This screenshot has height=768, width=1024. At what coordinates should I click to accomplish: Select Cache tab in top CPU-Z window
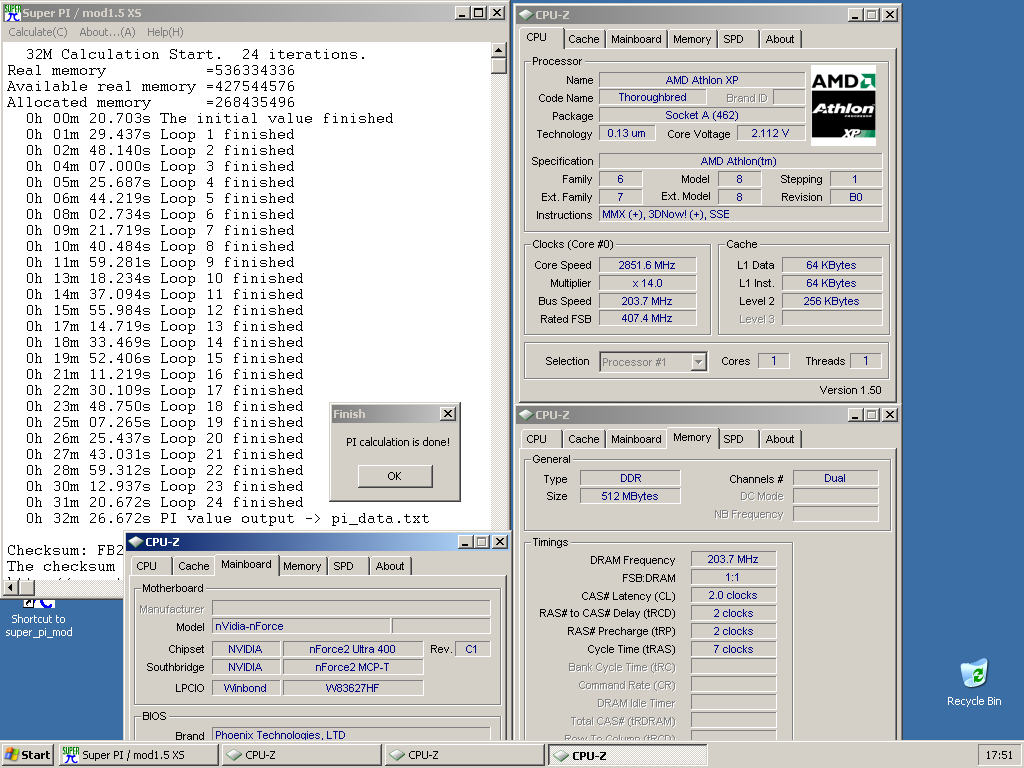tap(583, 39)
